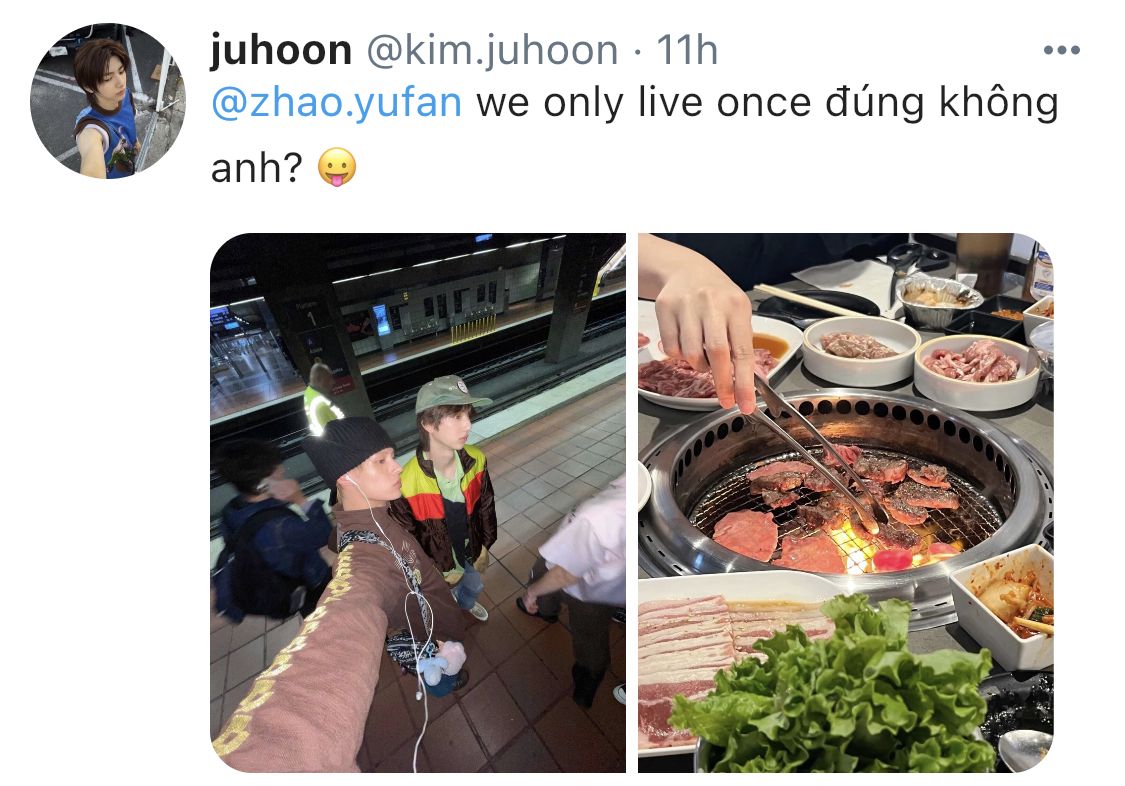Click the bold display name juhoon
Screen dimensions: 1125x786
click(x=281, y=50)
